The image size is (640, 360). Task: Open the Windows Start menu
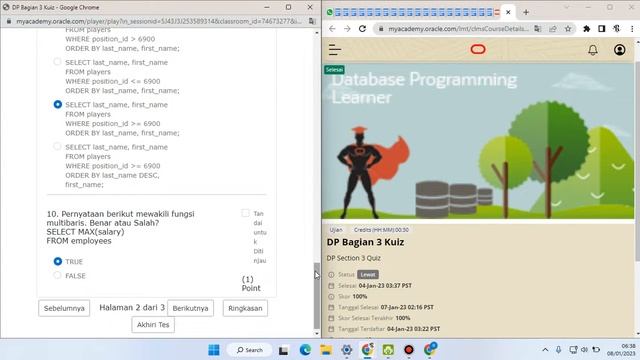(213, 350)
